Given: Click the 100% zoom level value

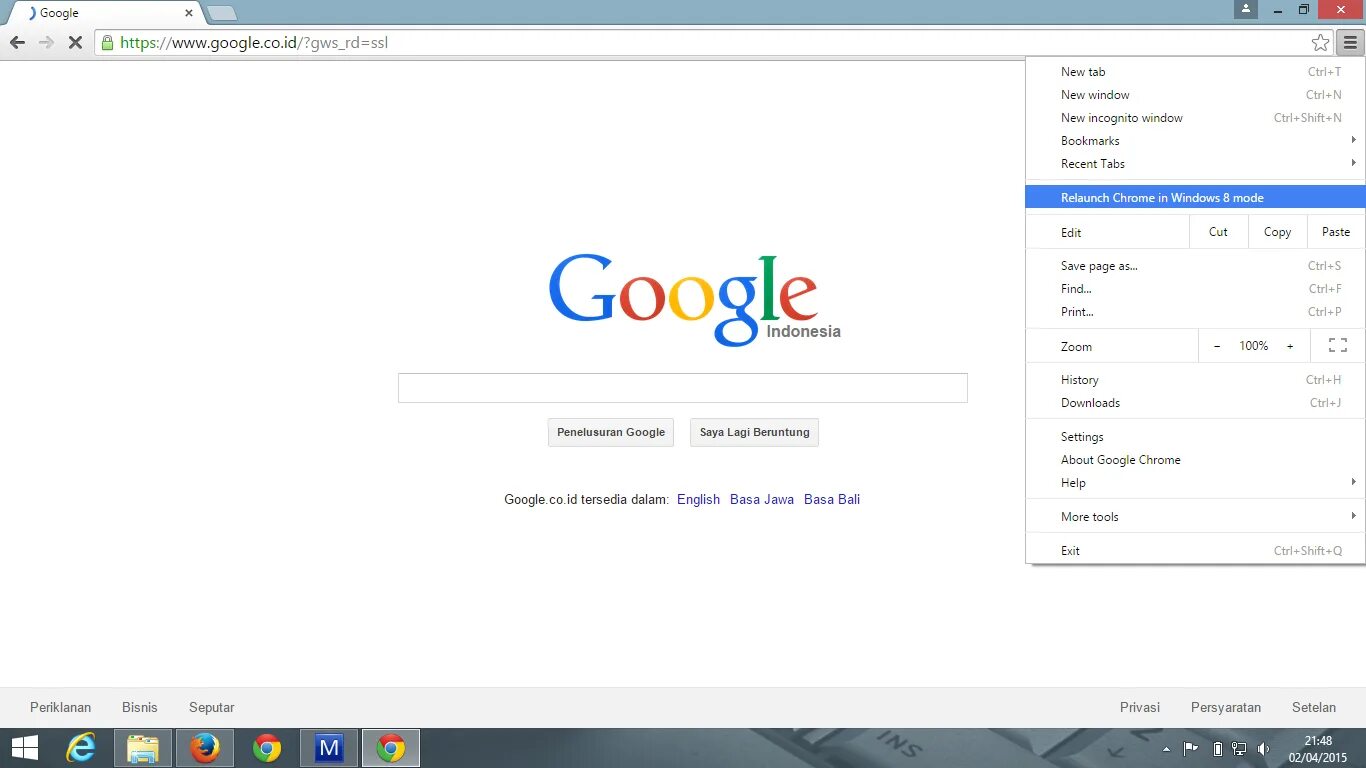Looking at the screenshot, I should [1253, 346].
